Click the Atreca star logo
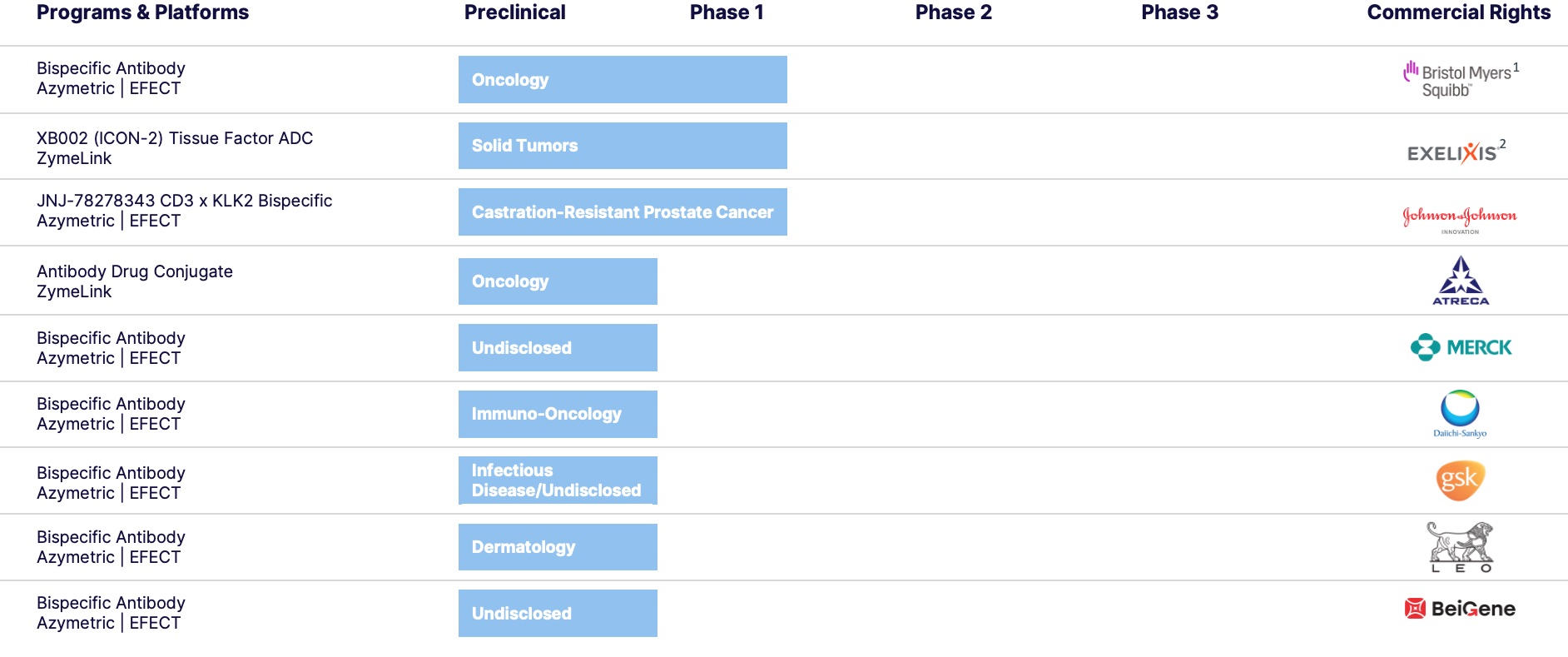The width and height of the screenshot is (1568, 657). [x=1461, y=281]
